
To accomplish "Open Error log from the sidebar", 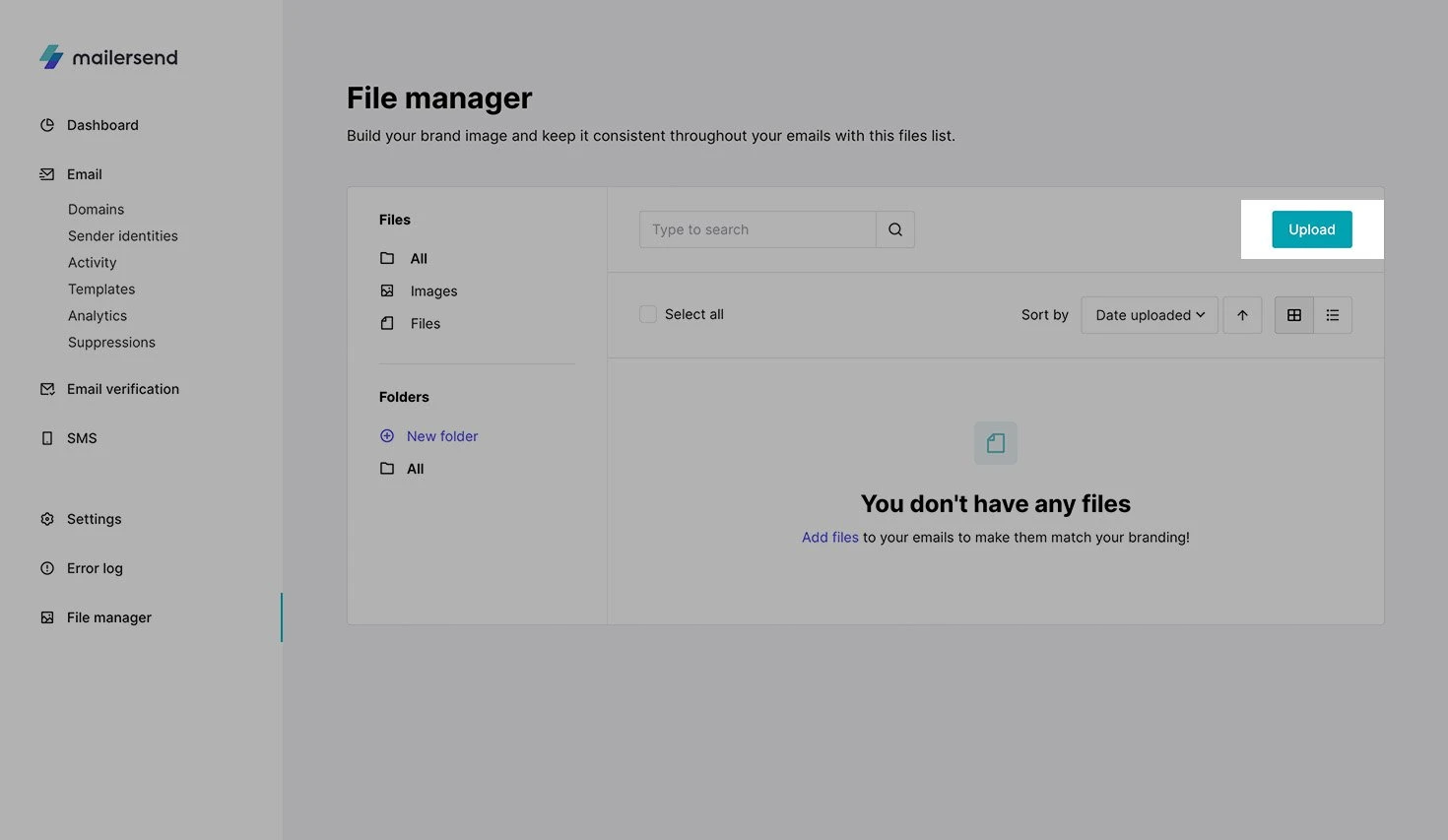I will pos(95,568).
